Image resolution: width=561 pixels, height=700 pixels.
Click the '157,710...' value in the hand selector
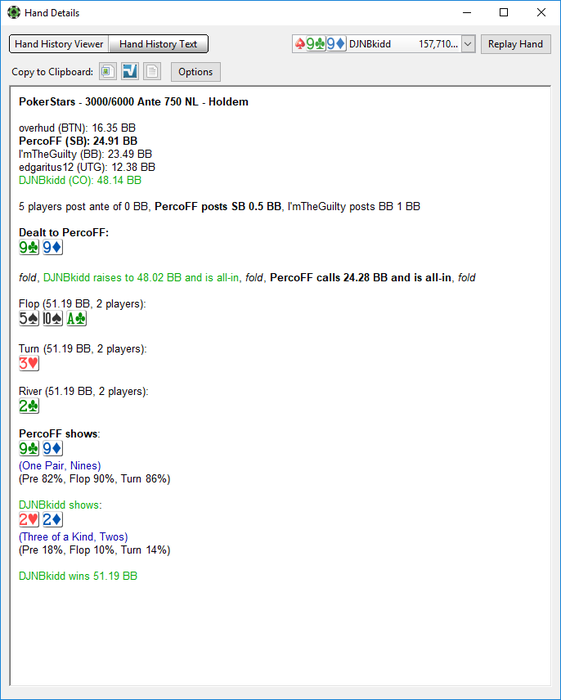438,44
